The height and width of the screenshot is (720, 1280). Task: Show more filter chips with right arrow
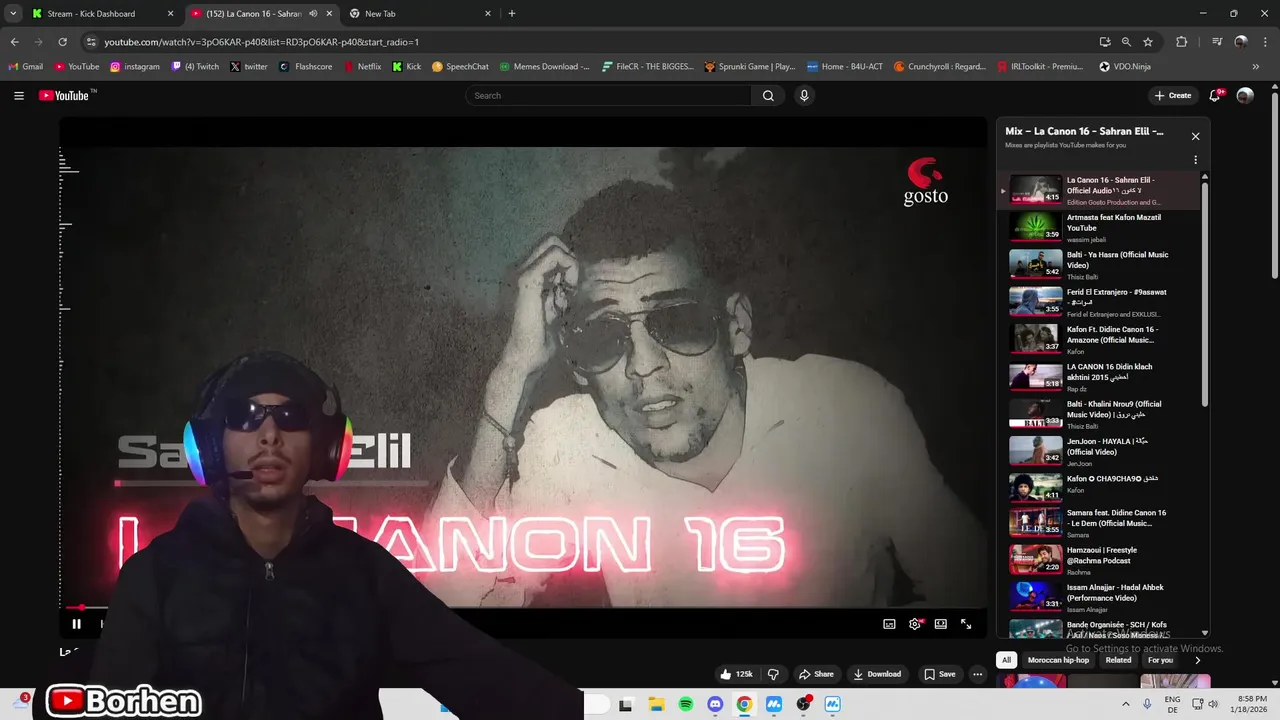(1197, 660)
